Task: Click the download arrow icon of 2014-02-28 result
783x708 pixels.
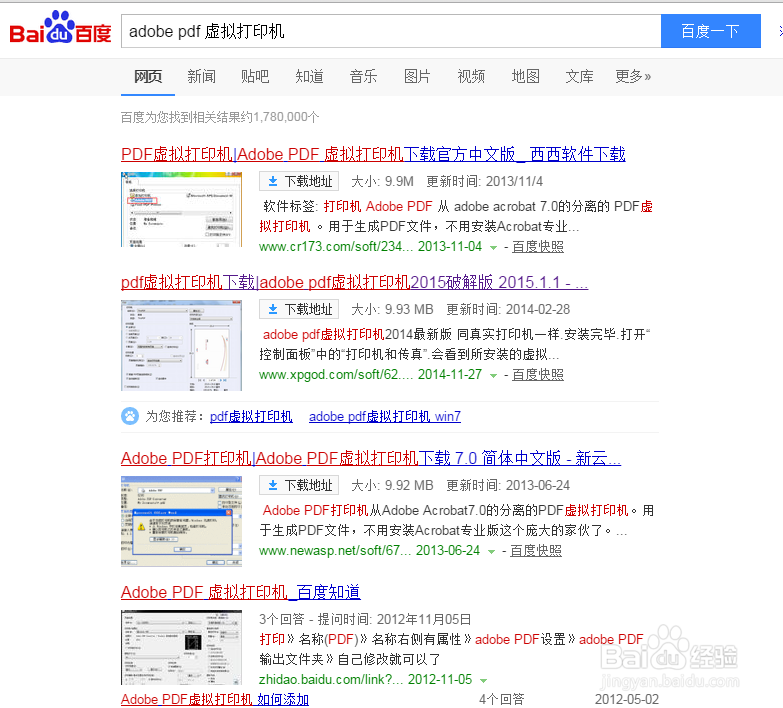Action: click(273, 309)
